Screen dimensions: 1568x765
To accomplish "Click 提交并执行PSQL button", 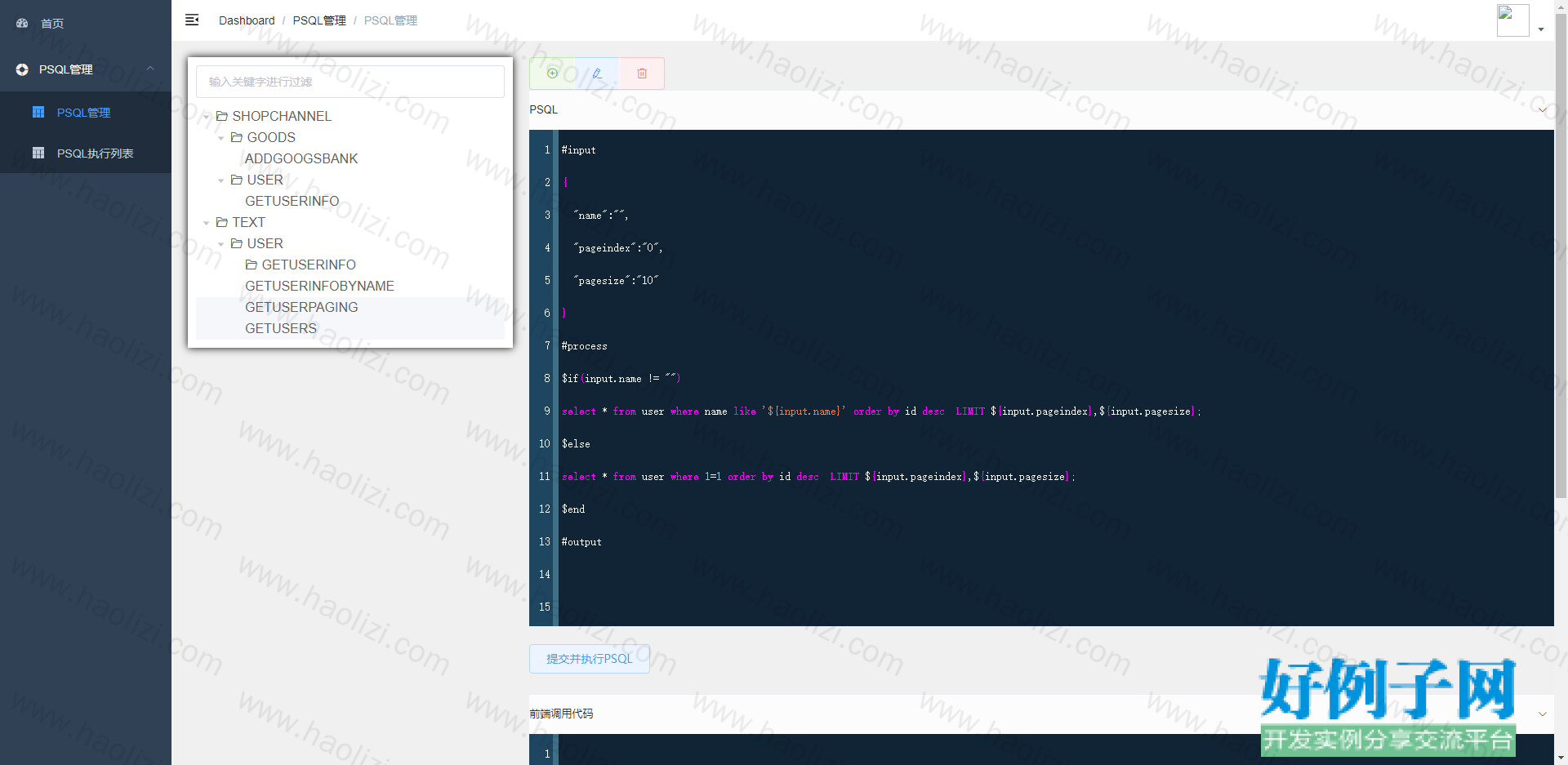I will (590, 659).
